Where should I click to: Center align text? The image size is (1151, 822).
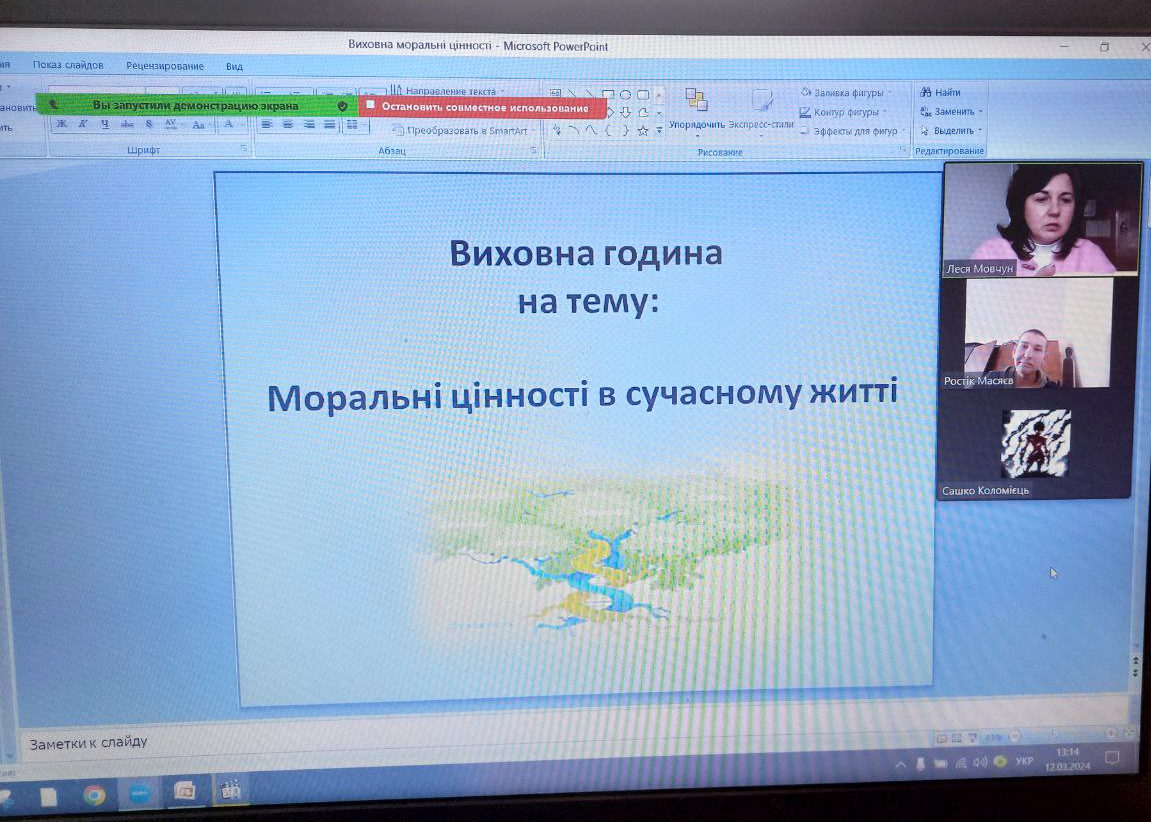[x=288, y=125]
